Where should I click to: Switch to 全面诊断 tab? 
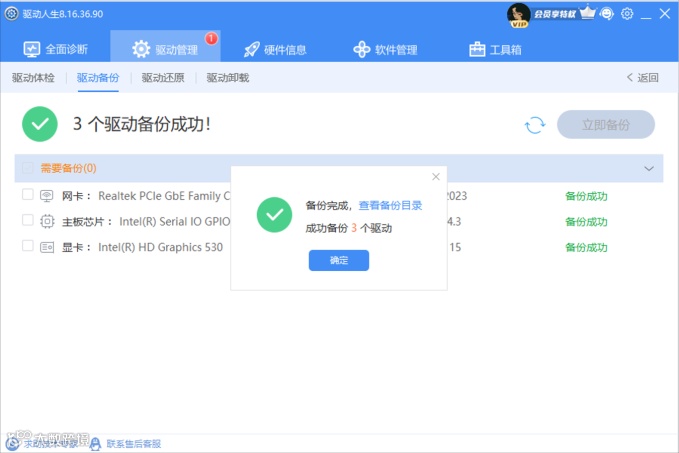pyautogui.click(x=55, y=49)
